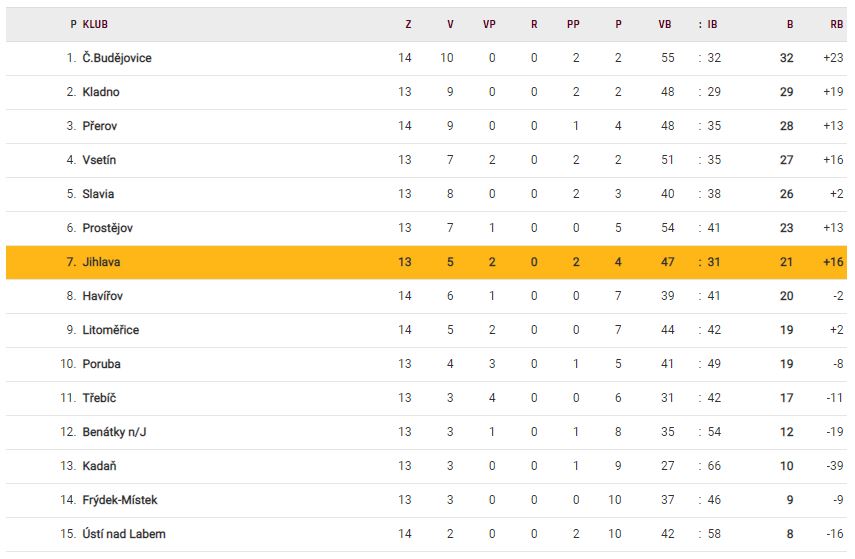855x559 pixels.
Task: Open the Č.Budějovice club link
Action: point(117,58)
